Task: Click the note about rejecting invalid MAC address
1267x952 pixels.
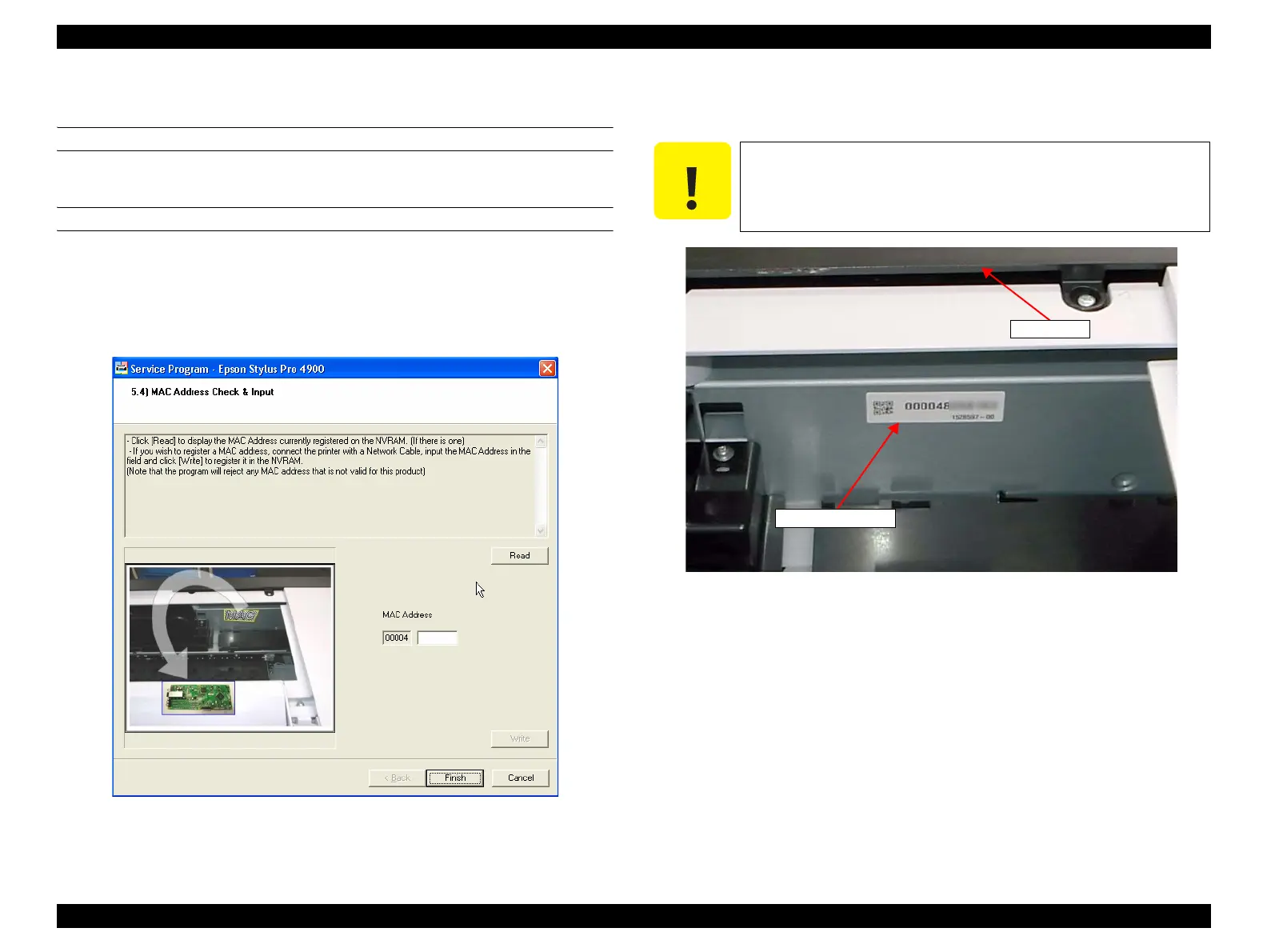Action: tap(276, 471)
